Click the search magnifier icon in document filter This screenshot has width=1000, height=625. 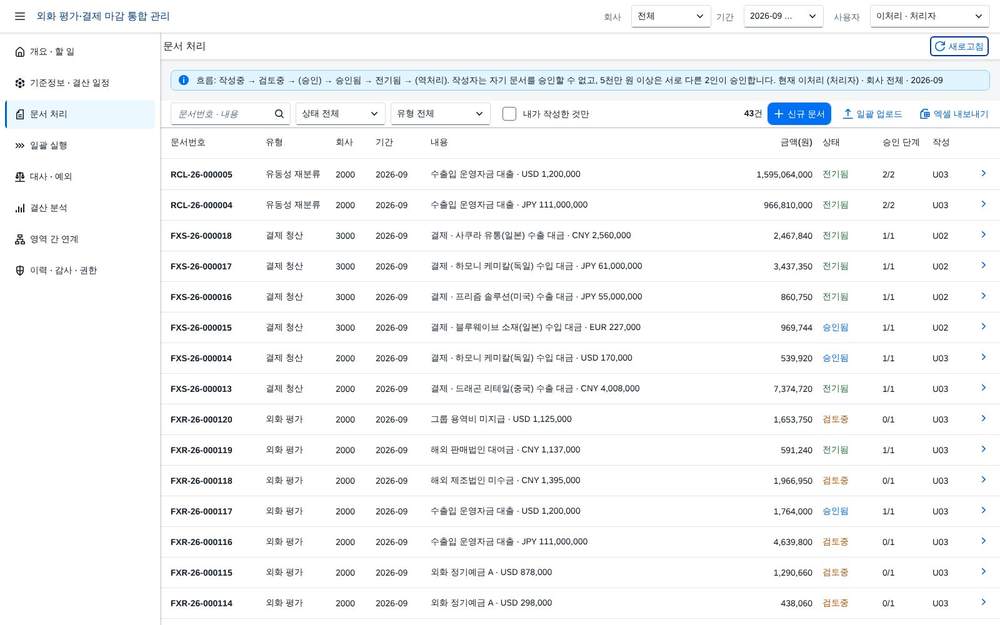279,114
